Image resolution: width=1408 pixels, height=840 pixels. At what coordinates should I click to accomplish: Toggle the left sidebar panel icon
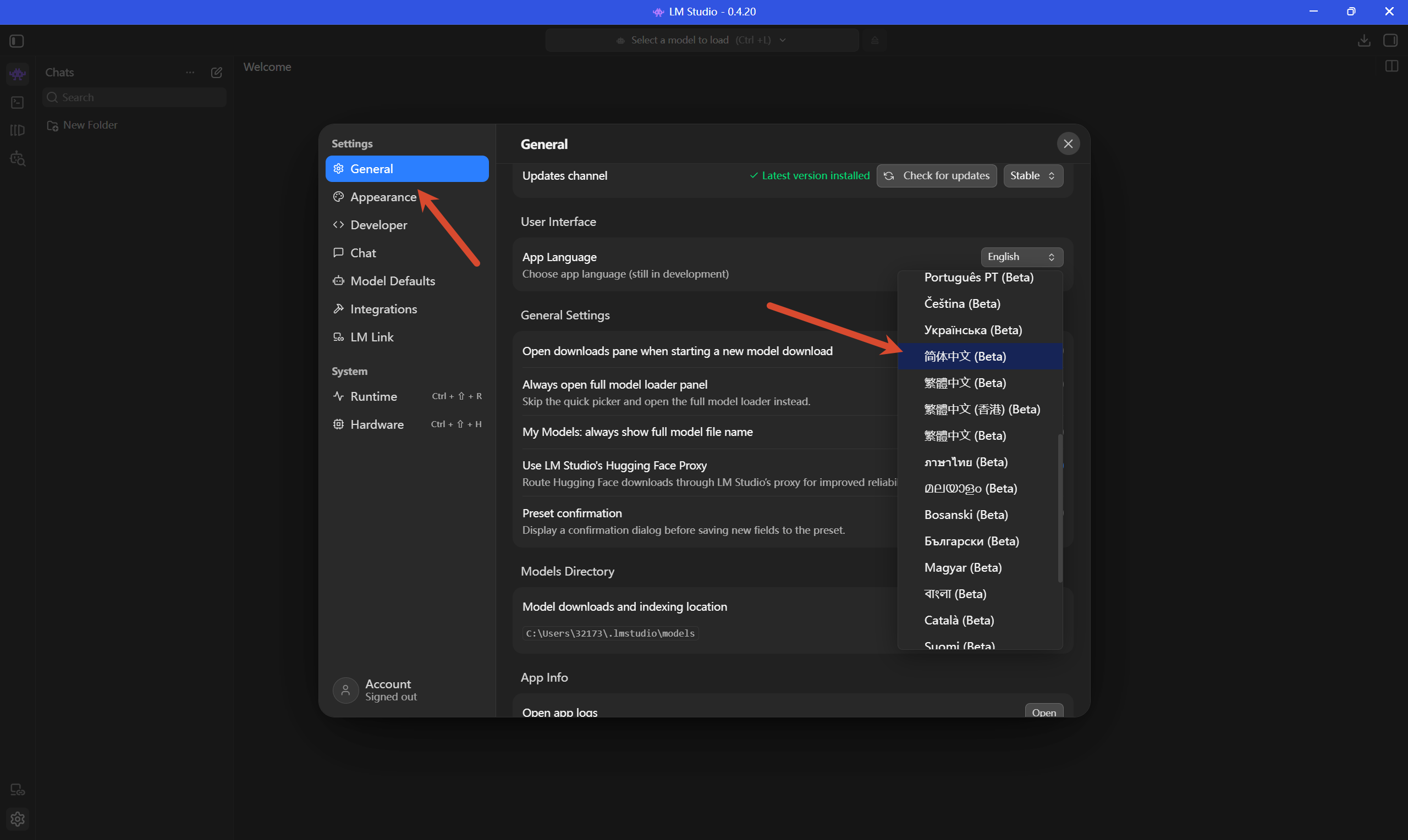(x=16, y=41)
